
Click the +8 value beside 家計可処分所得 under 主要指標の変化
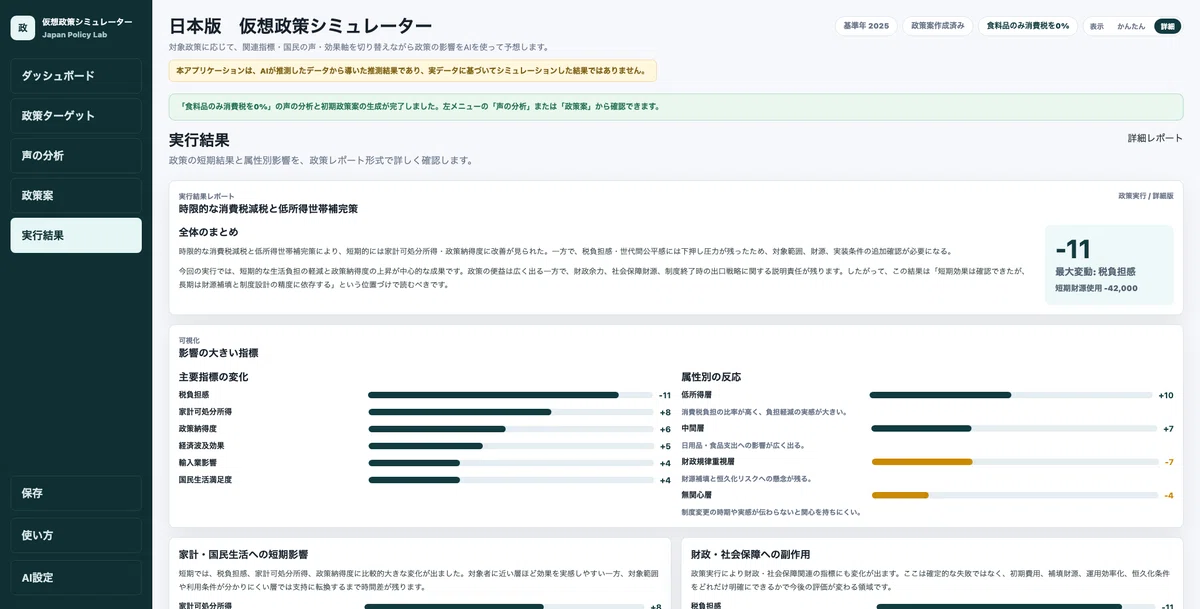click(665, 412)
